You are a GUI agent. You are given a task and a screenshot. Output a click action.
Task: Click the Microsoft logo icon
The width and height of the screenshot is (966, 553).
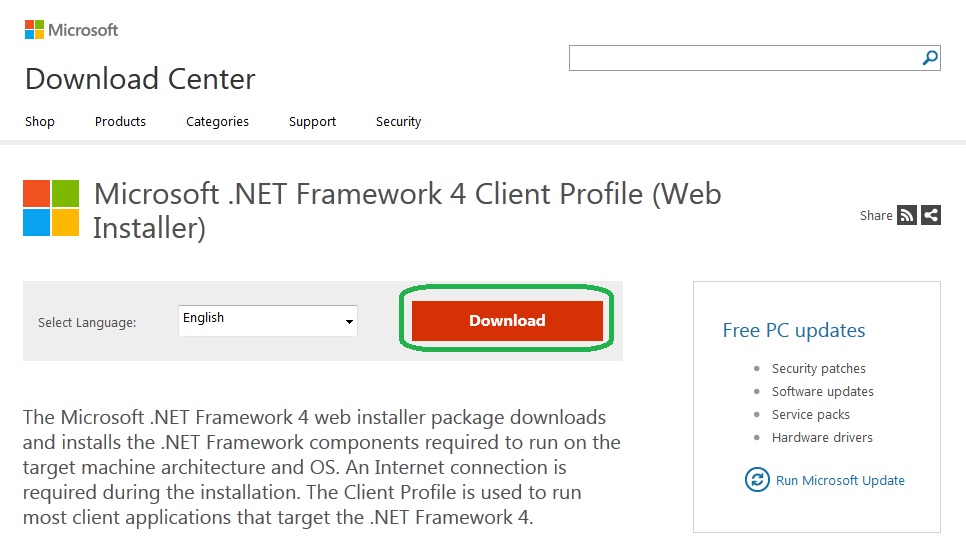34,30
